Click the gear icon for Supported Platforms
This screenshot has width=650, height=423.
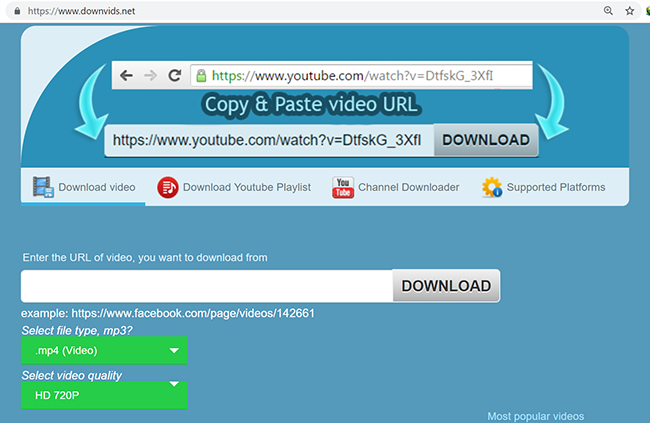click(x=491, y=187)
